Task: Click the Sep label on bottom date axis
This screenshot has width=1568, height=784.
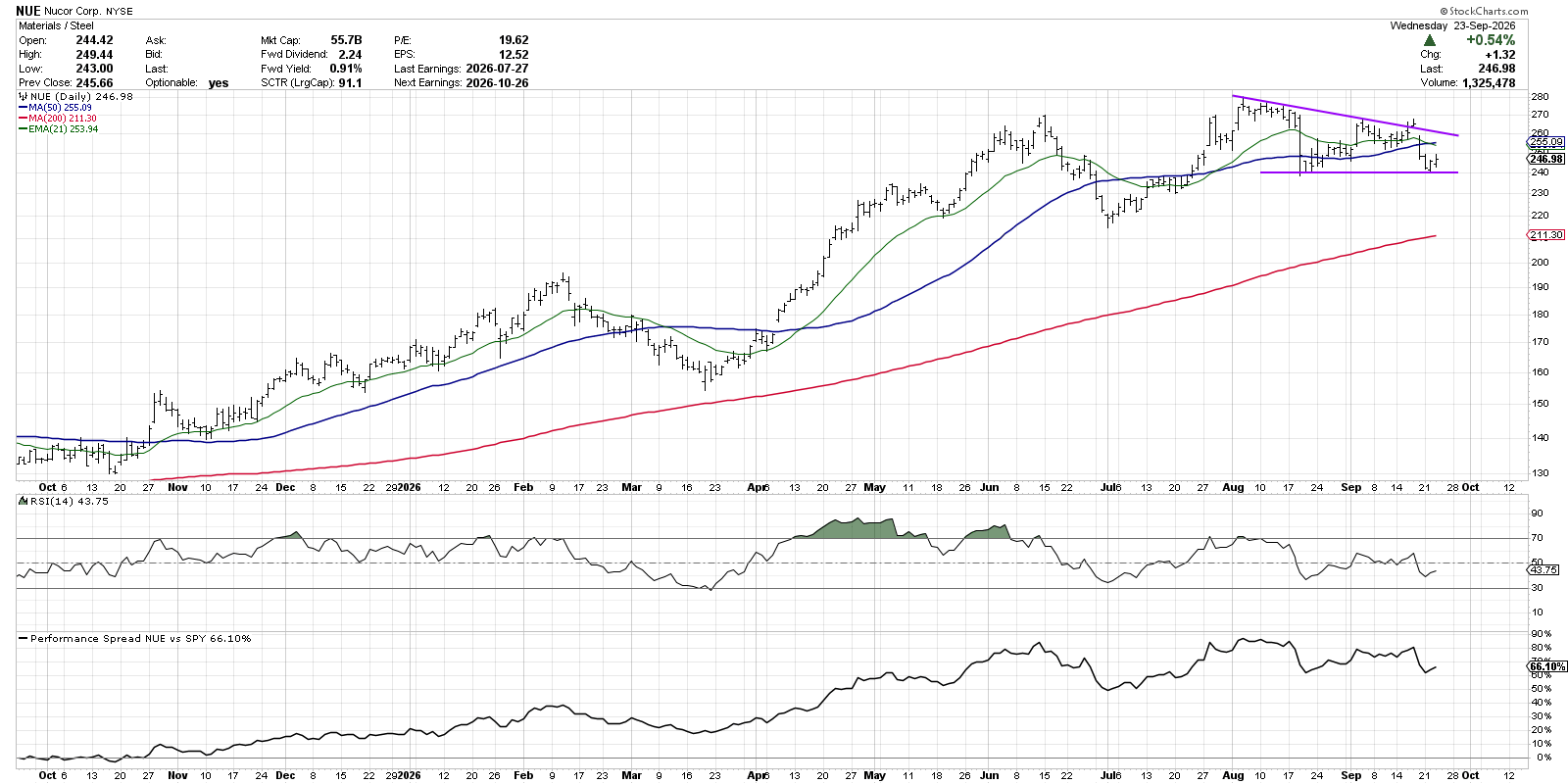Action: coord(1350,775)
